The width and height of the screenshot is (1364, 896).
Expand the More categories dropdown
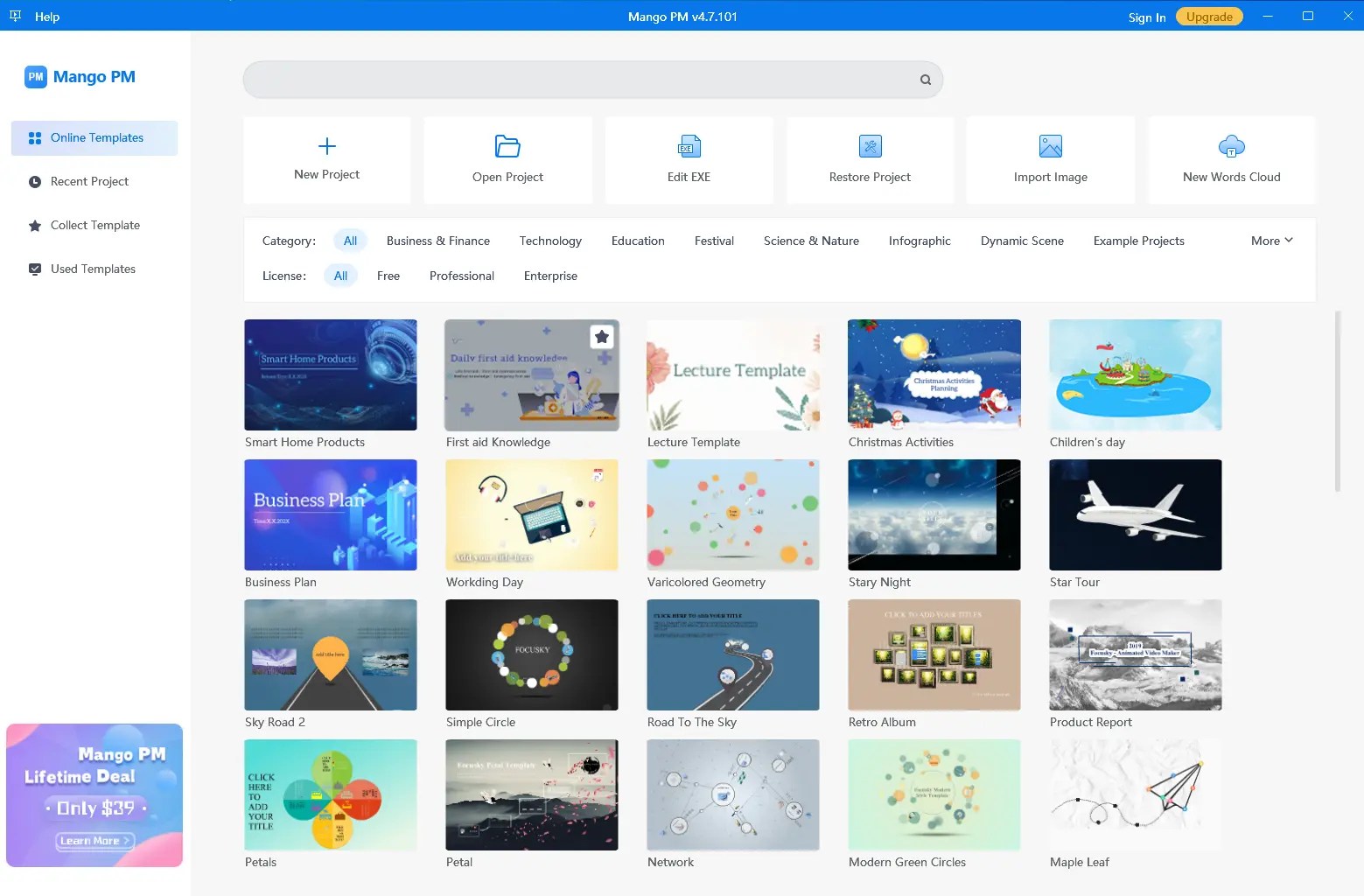pos(1272,241)
